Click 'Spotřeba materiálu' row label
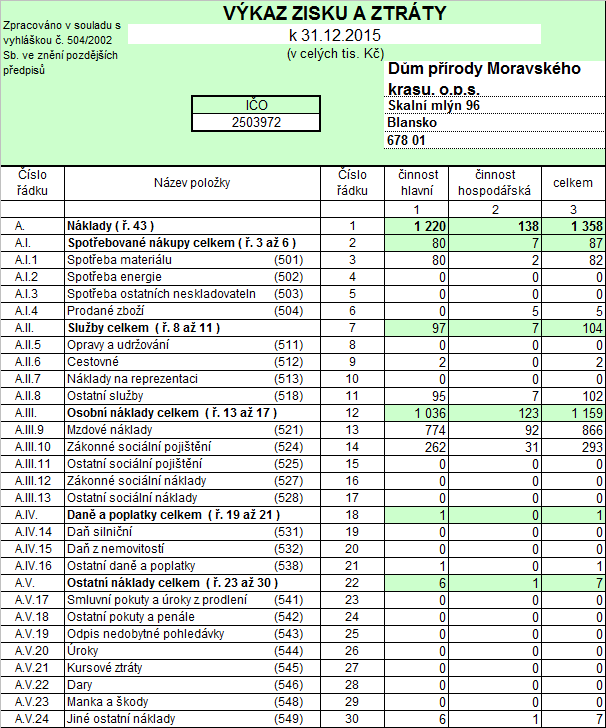Image resolution: width=606 pixels, height=728 pixels. point(119,260)
